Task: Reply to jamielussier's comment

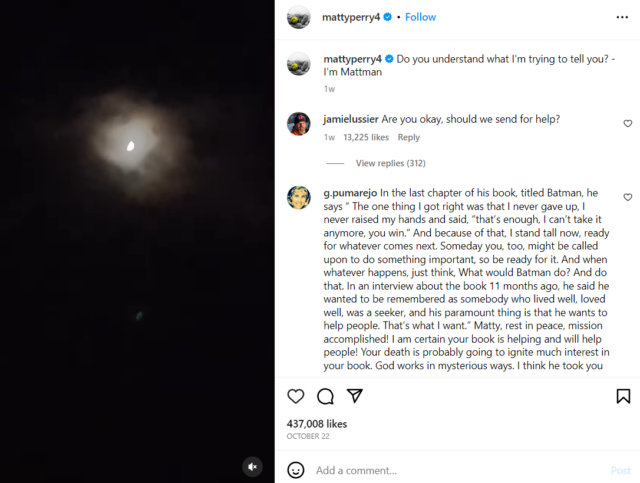Action: pos(408,138)
